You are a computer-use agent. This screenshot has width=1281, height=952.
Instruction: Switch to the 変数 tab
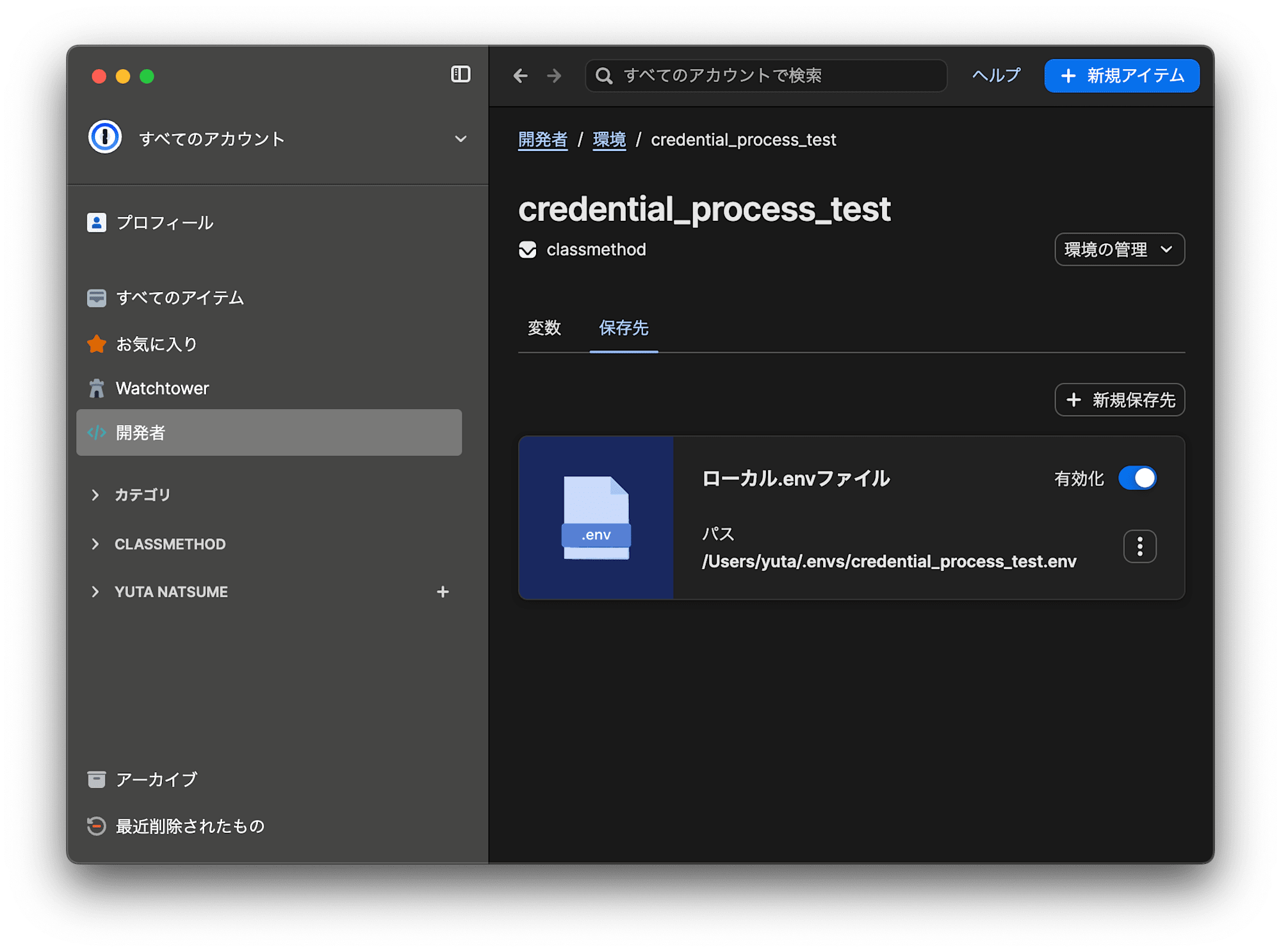544,328
